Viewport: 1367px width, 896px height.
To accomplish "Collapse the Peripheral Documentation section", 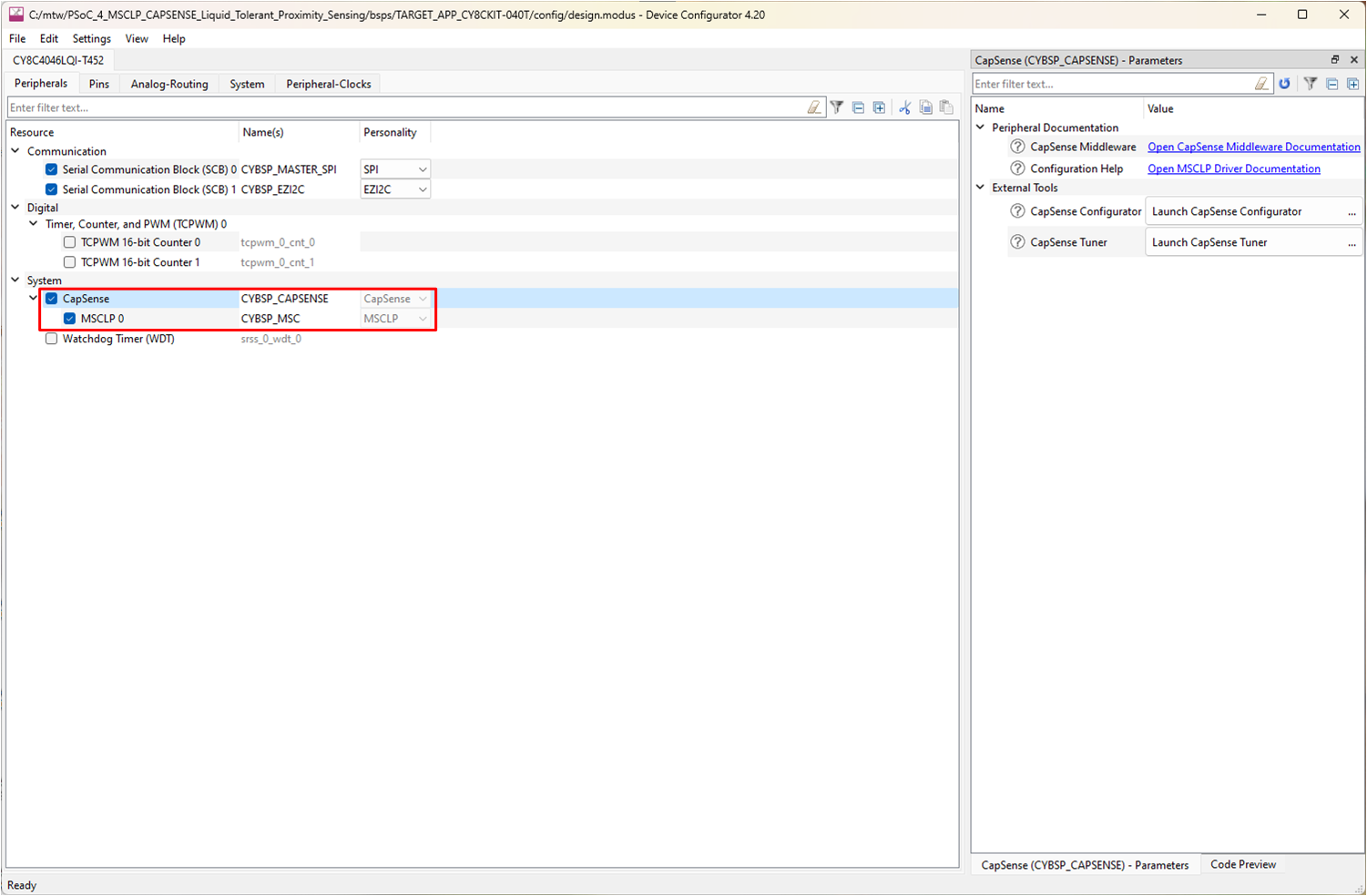I will point(981,127).
